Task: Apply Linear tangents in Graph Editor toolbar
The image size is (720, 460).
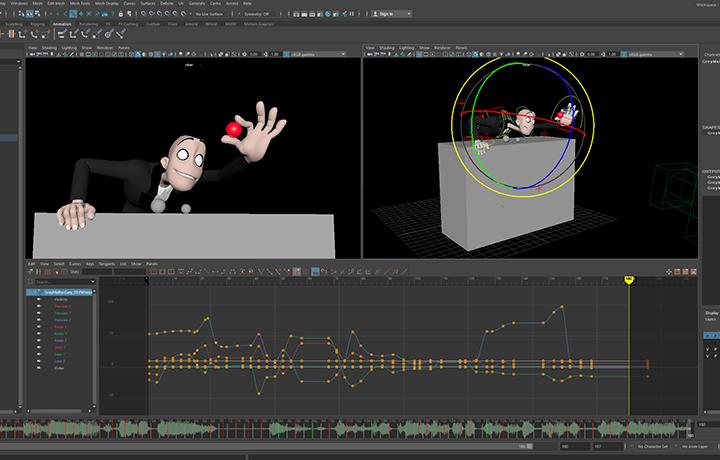Action: [206, 272]
